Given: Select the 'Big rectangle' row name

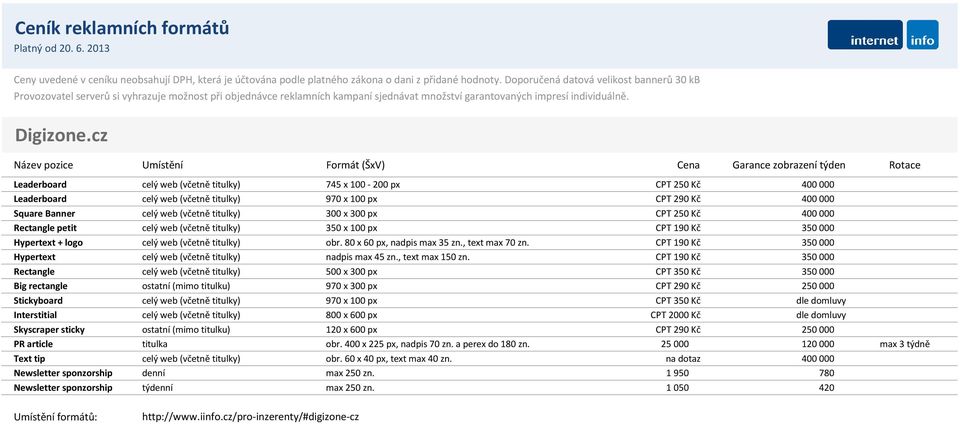Looking at the screenshot, I should coord(40,286).
